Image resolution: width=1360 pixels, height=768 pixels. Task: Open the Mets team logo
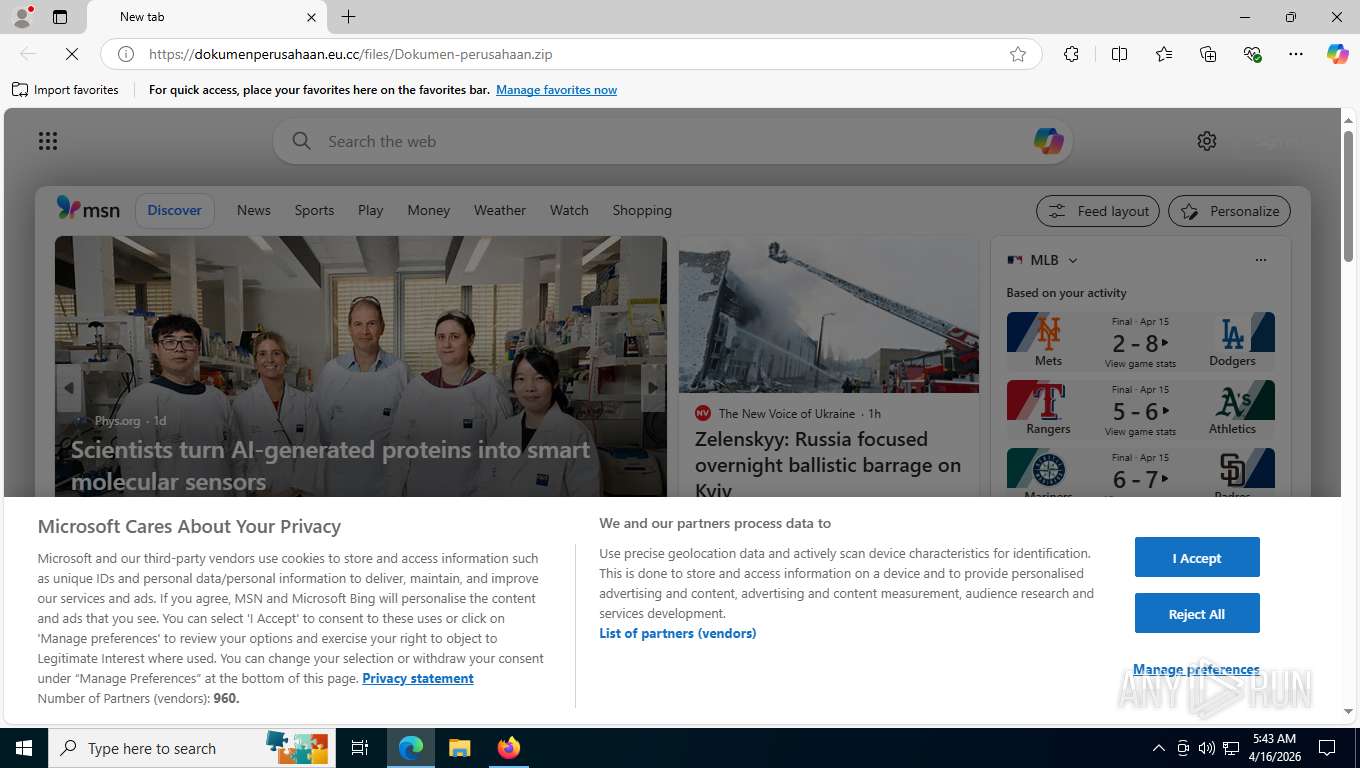click(1048, 332)
